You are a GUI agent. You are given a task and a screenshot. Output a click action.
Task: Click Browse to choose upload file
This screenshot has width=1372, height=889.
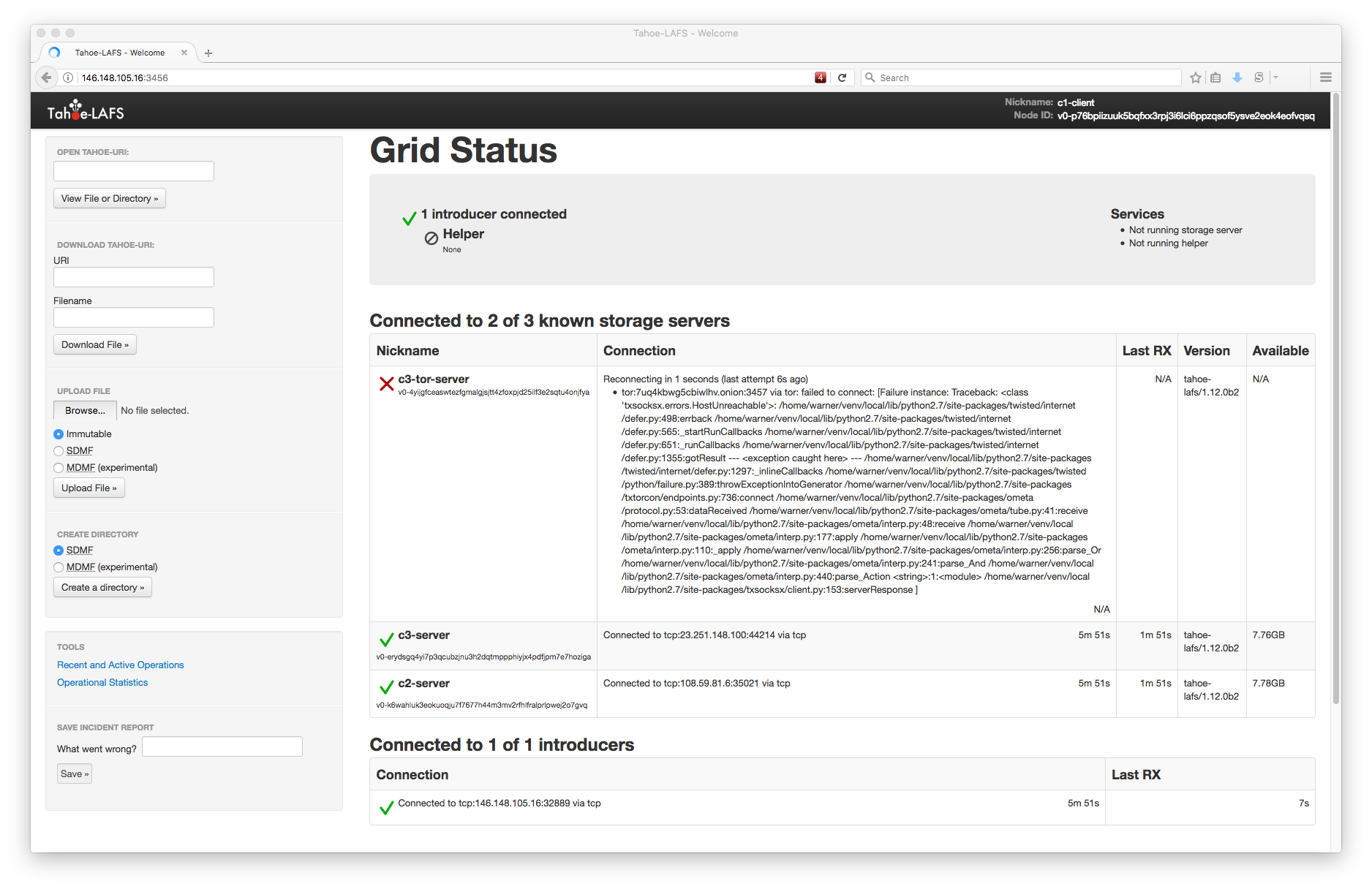click(85, 410)
